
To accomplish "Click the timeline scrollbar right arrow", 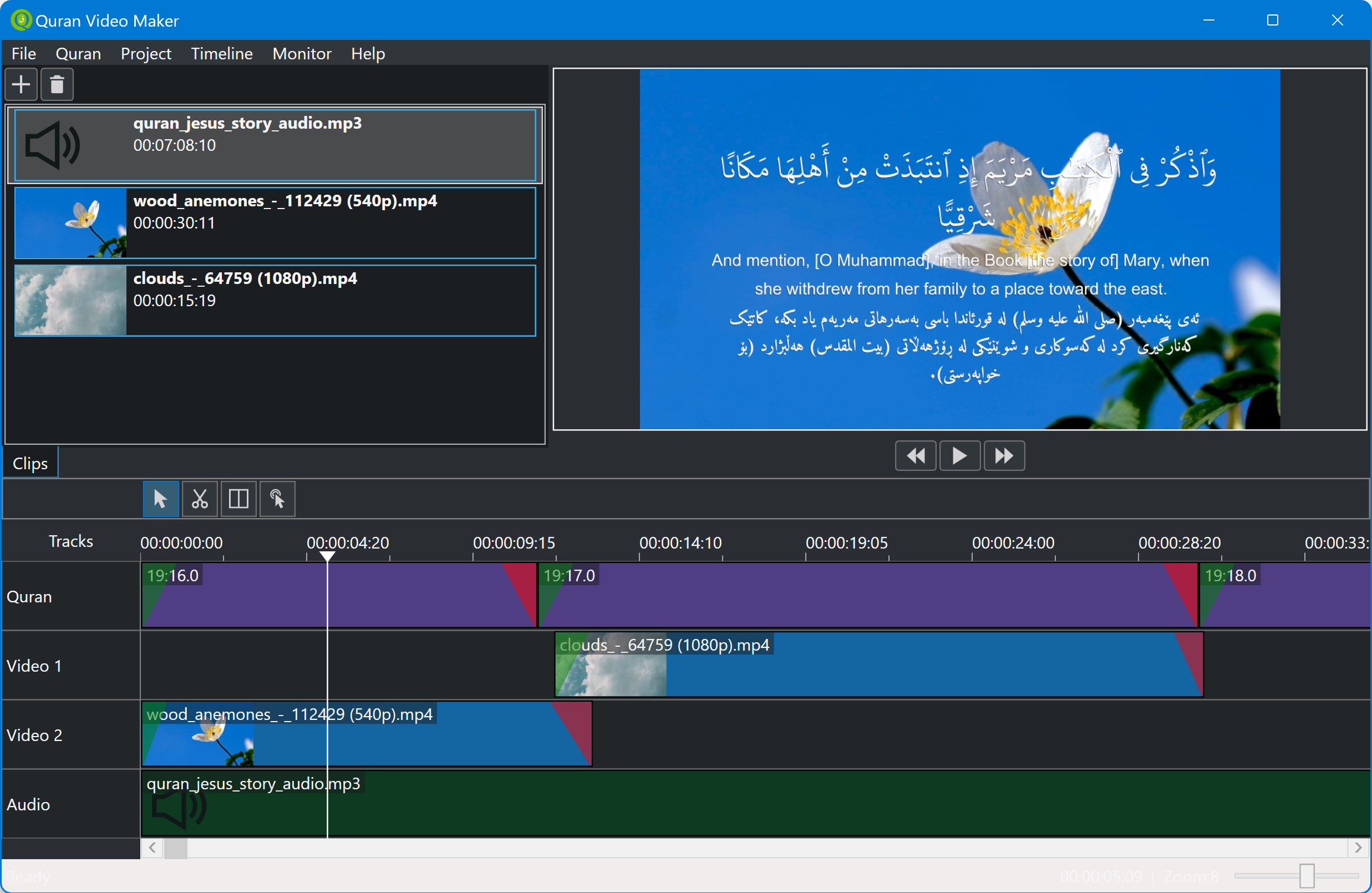I will [1358, 848].
